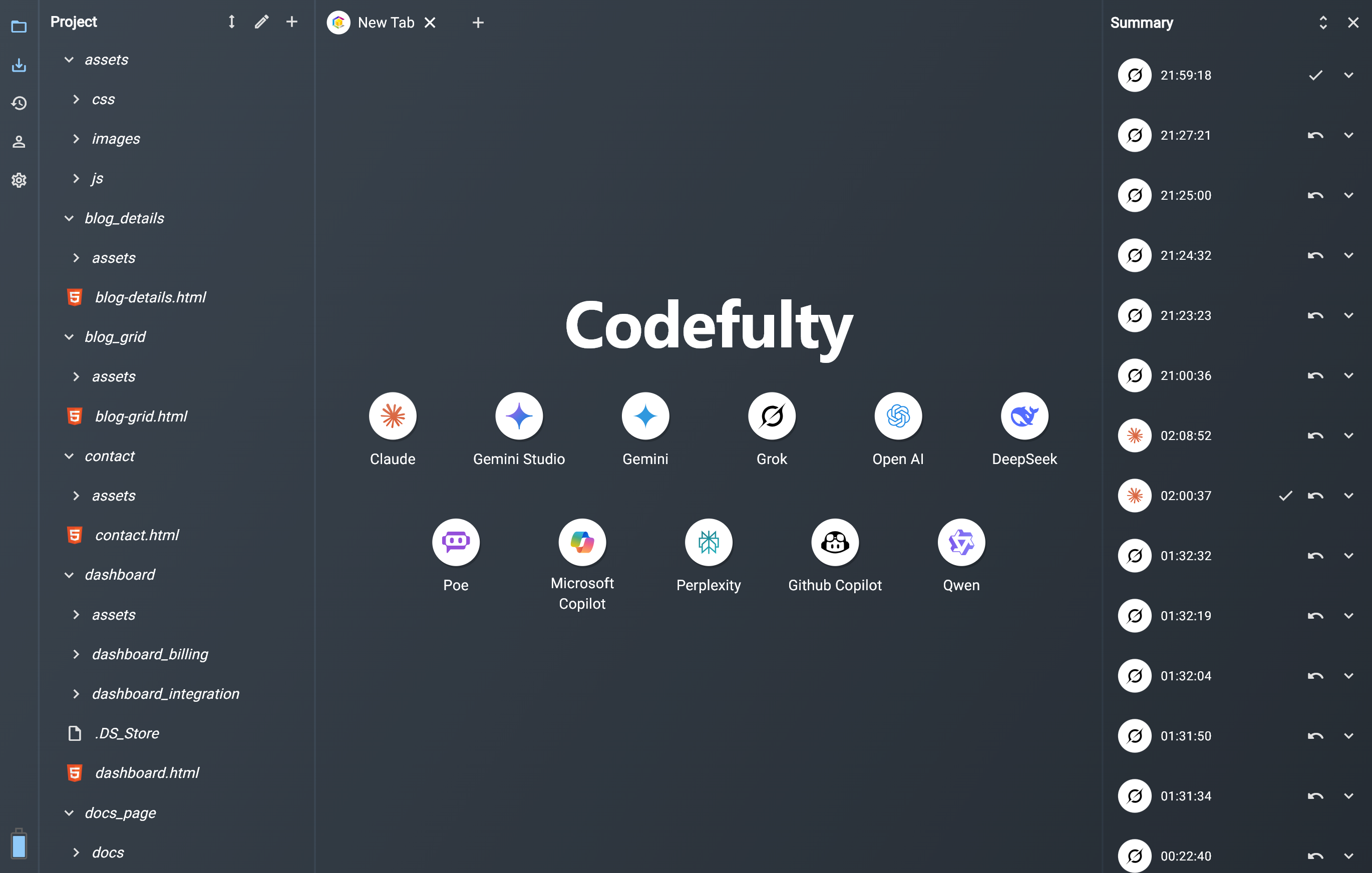Click the download icon in left sidebar

click(x=19, y=65)
